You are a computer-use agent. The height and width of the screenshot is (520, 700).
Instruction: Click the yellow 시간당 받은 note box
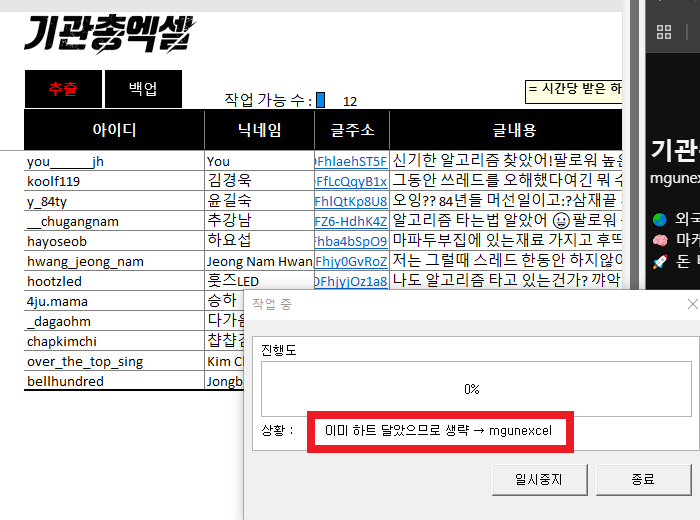tap(574, 92)
